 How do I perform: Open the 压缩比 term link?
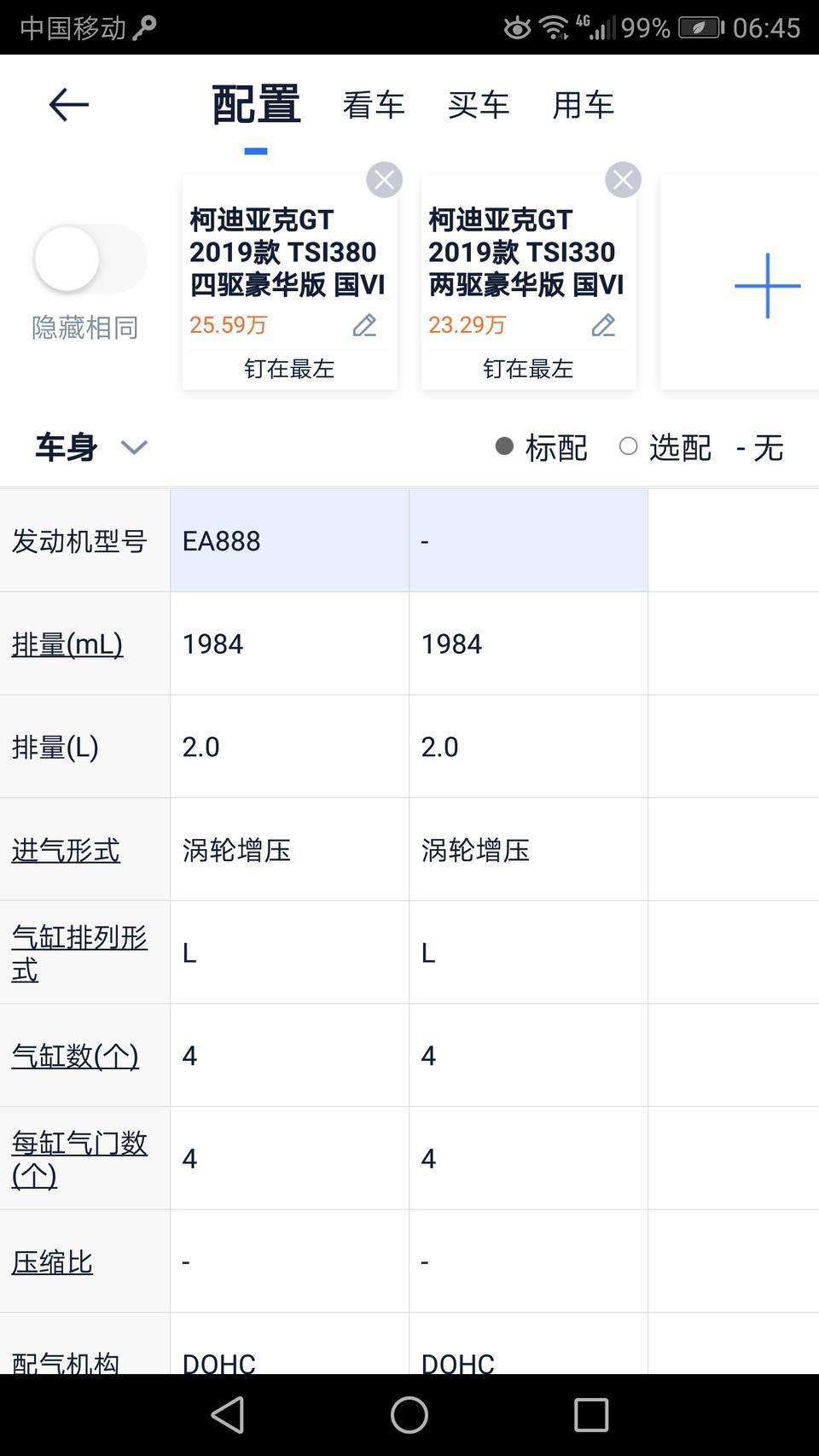click(52, 1261)
